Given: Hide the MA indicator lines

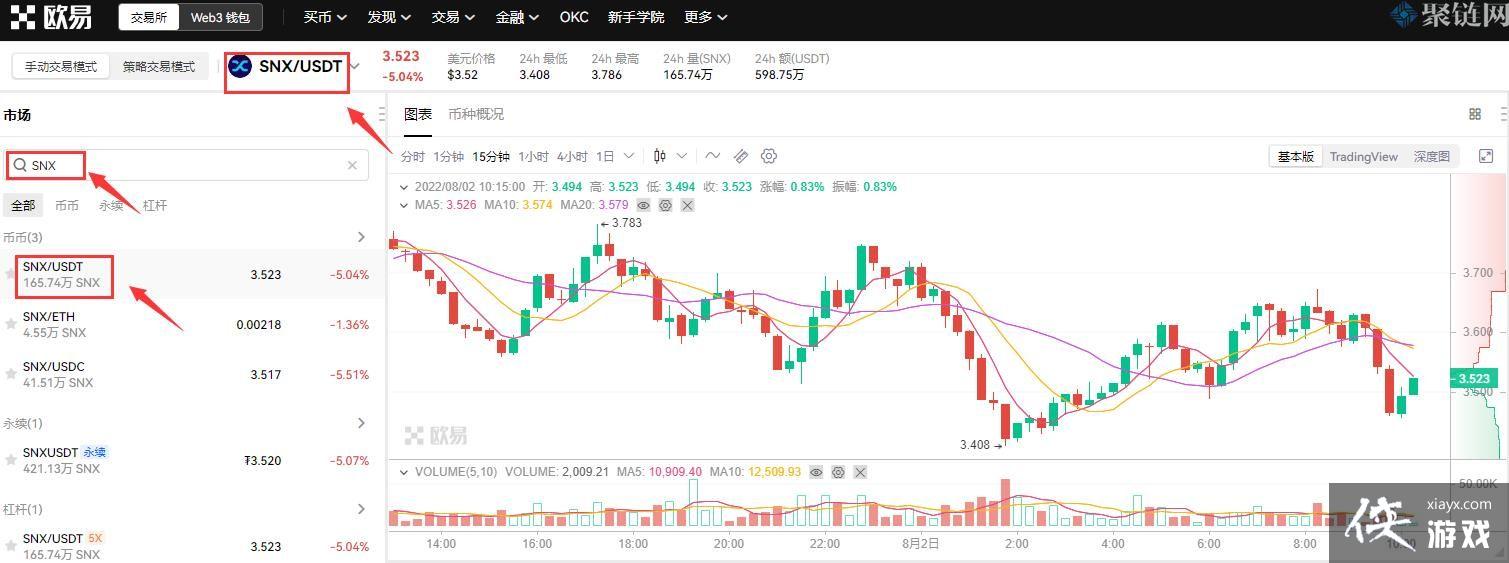Looking at the screenshot, I should [x=644, y=205].
